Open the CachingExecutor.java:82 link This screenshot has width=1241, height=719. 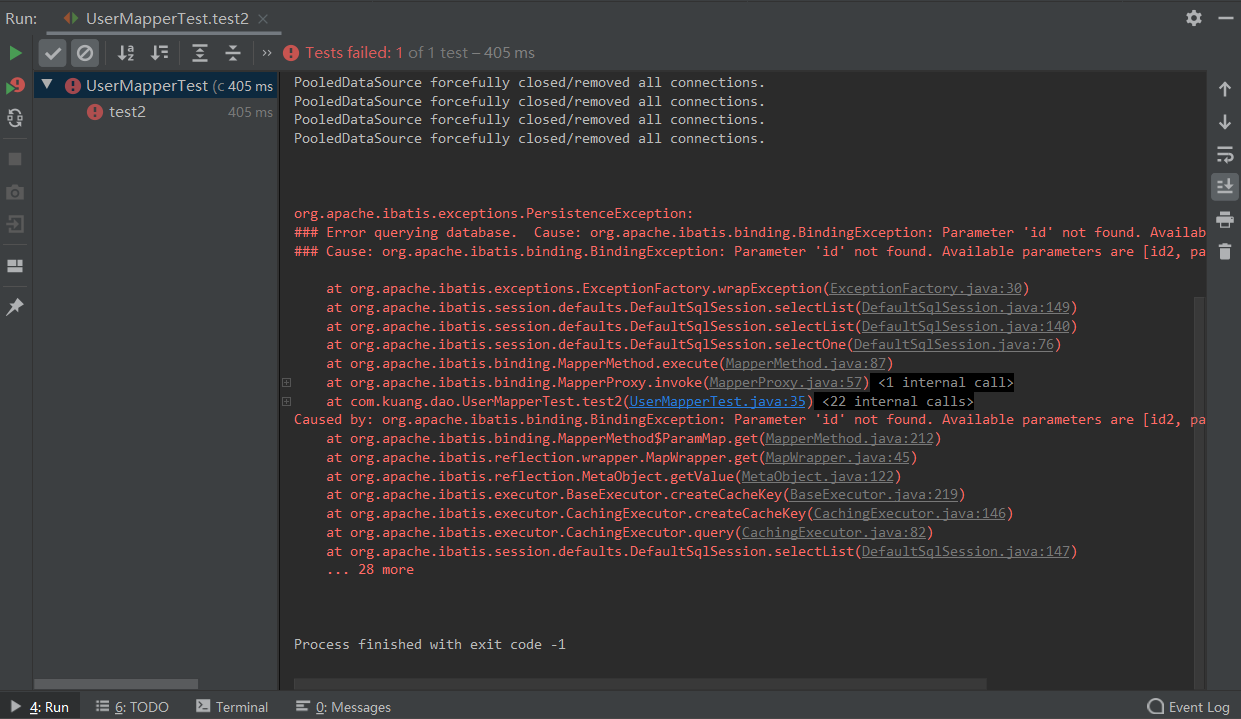point(834,533)
